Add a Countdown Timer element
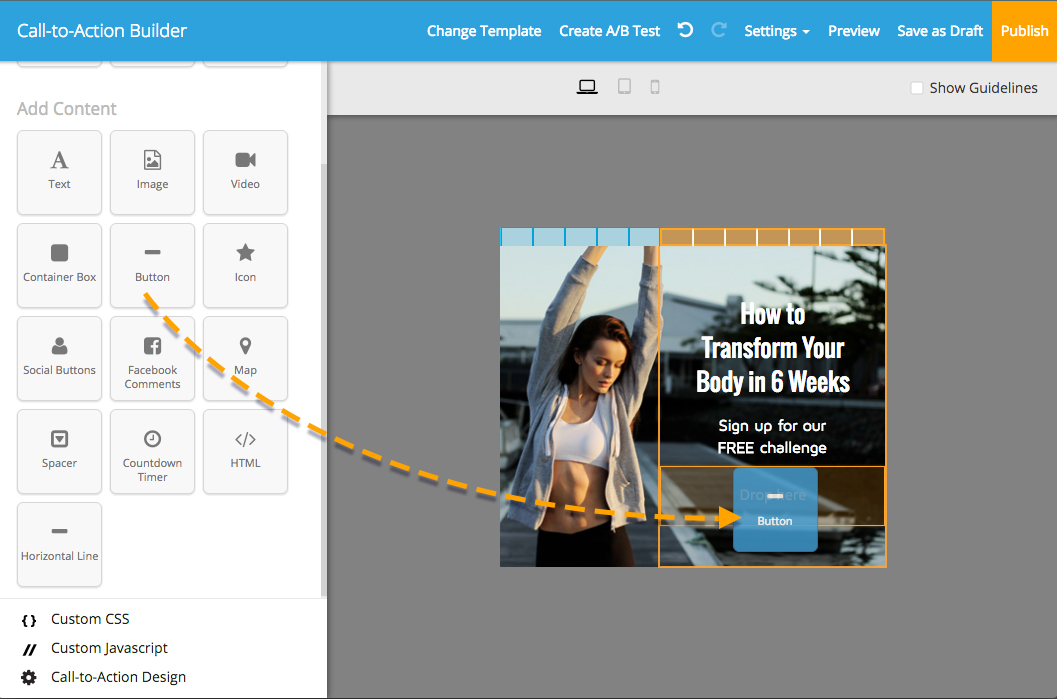 [x=152, y=452]
